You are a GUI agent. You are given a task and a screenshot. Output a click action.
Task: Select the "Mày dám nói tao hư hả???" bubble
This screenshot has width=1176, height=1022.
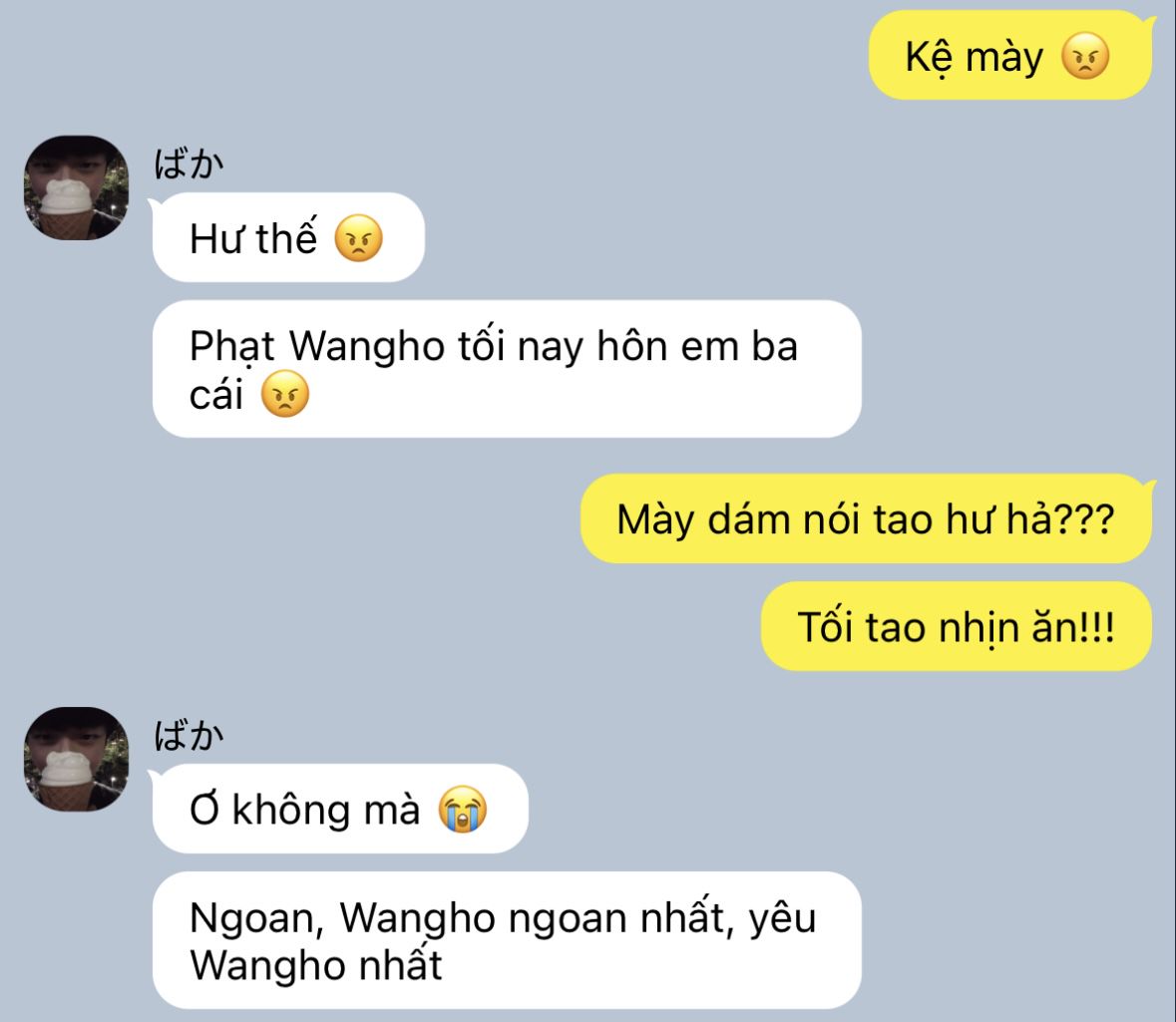click(866, 518)
